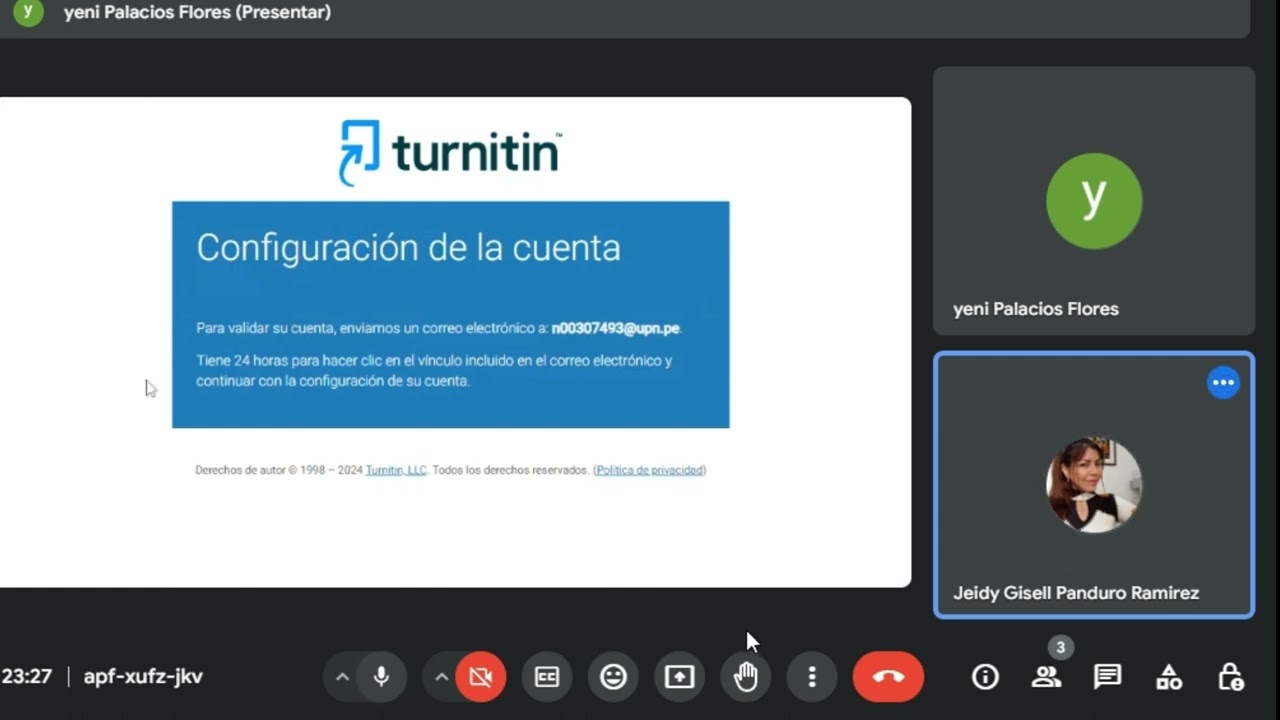Click meeting code apf-xufz-jkv

point(143,677)
